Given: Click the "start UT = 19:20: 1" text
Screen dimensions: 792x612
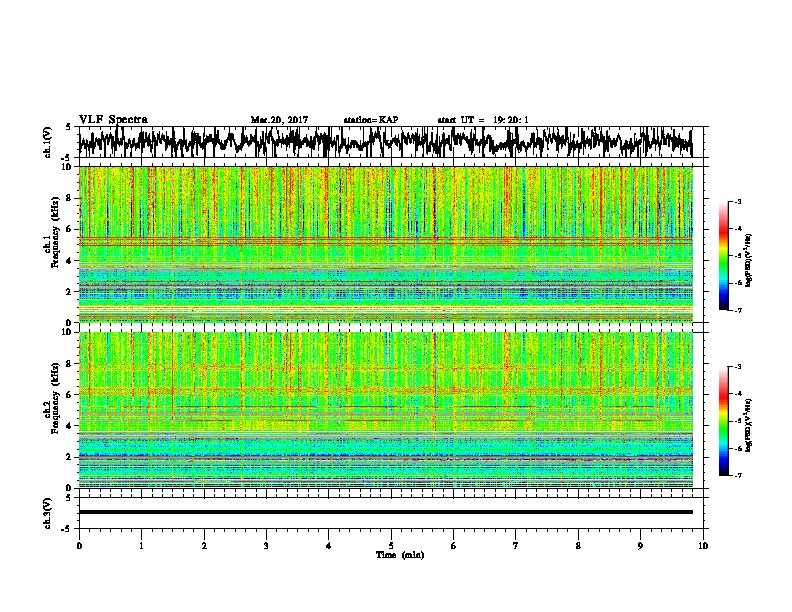Looking at the screenshot, I should pos(483,120).
